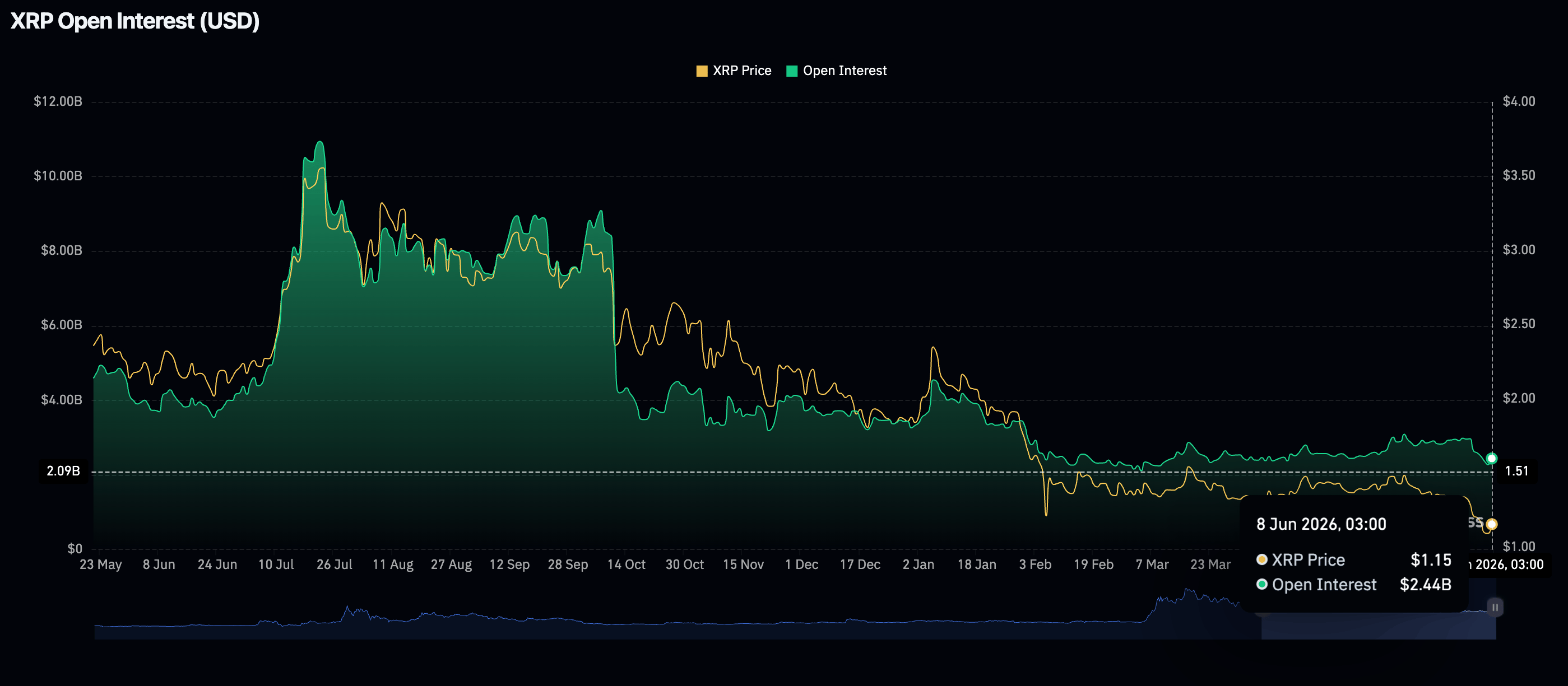The image size is (1568, 686).
Task: Click the yellow dot beside XRP Price in the tooltip
Action: (1262, 559)
